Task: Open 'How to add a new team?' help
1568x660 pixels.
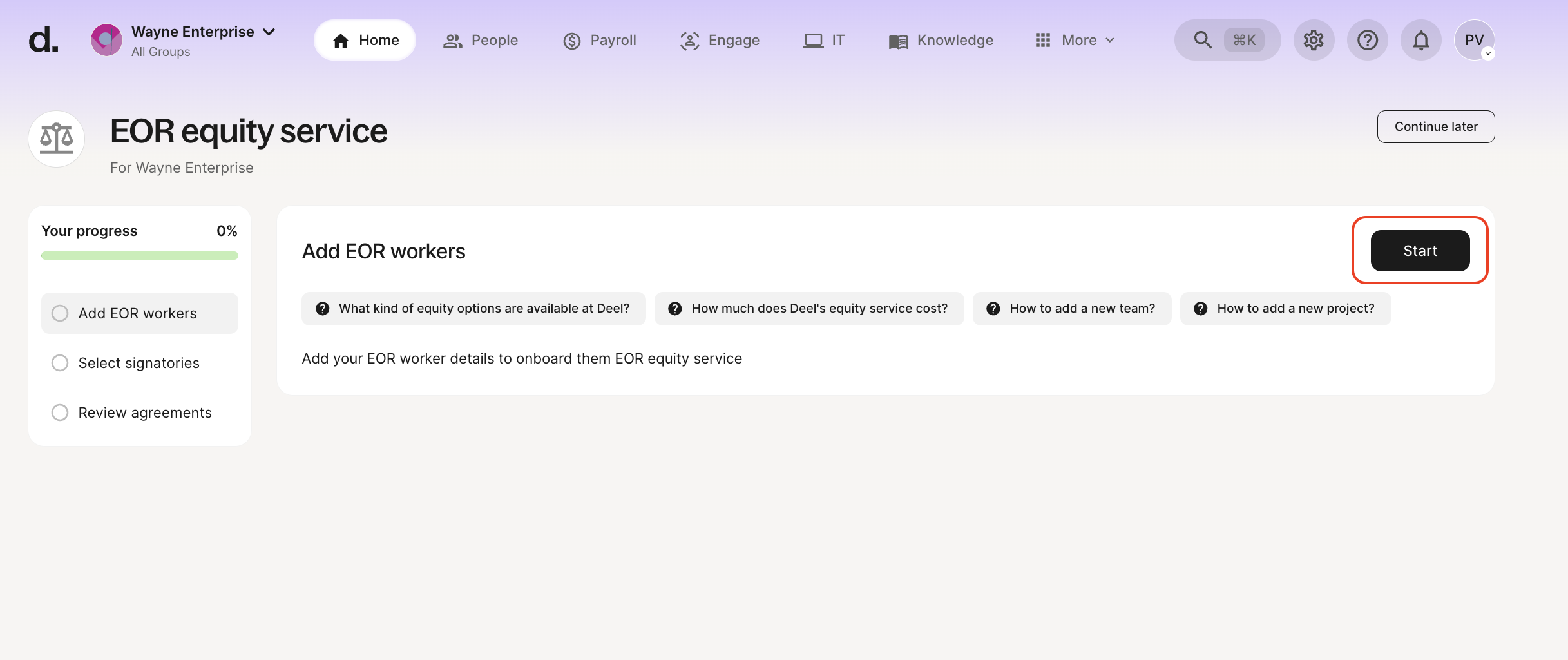Action: point(1072,309)
